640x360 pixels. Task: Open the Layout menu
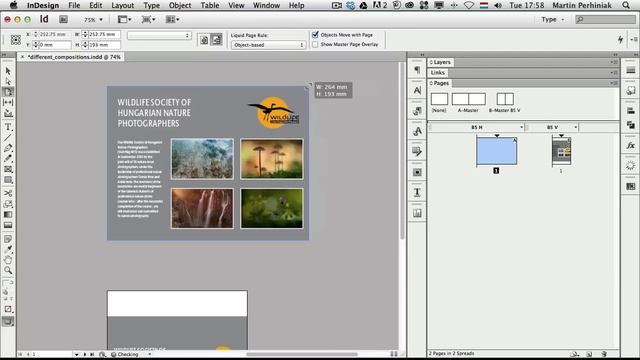[x=122, y=5]
